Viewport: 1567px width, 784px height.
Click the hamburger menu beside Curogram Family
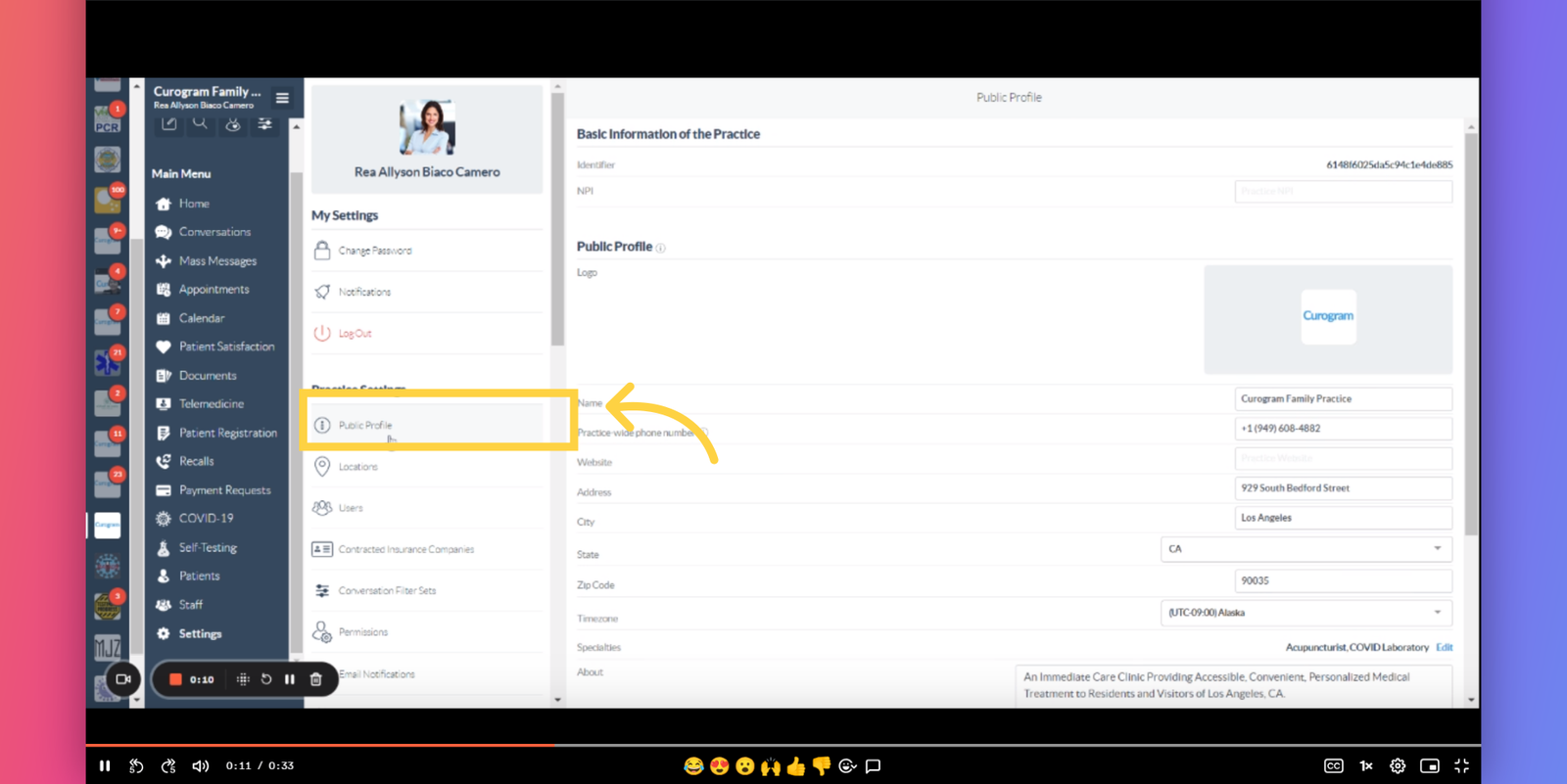click(282, 98)
